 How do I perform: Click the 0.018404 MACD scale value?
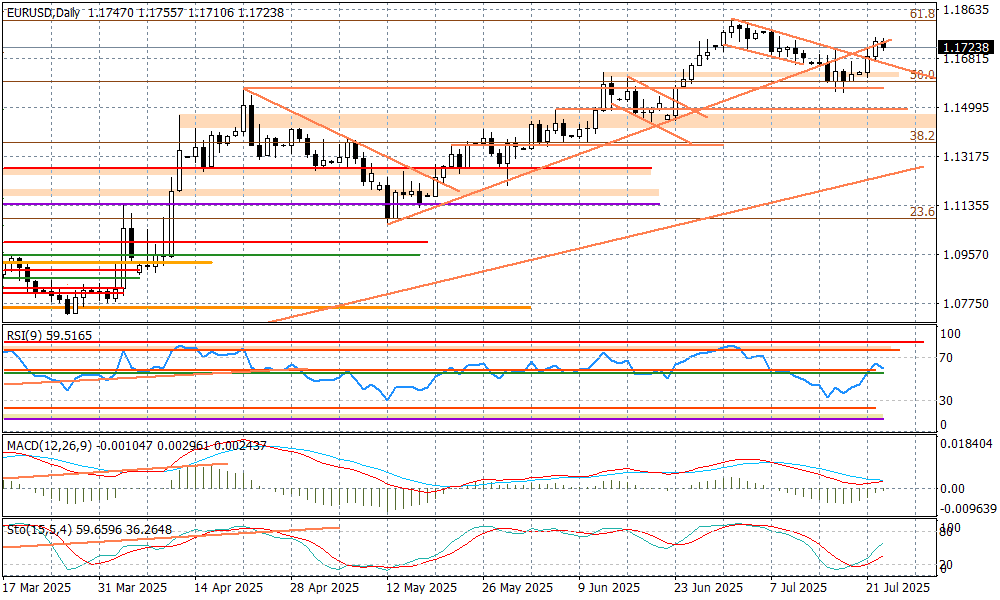[x=967, y=443]
